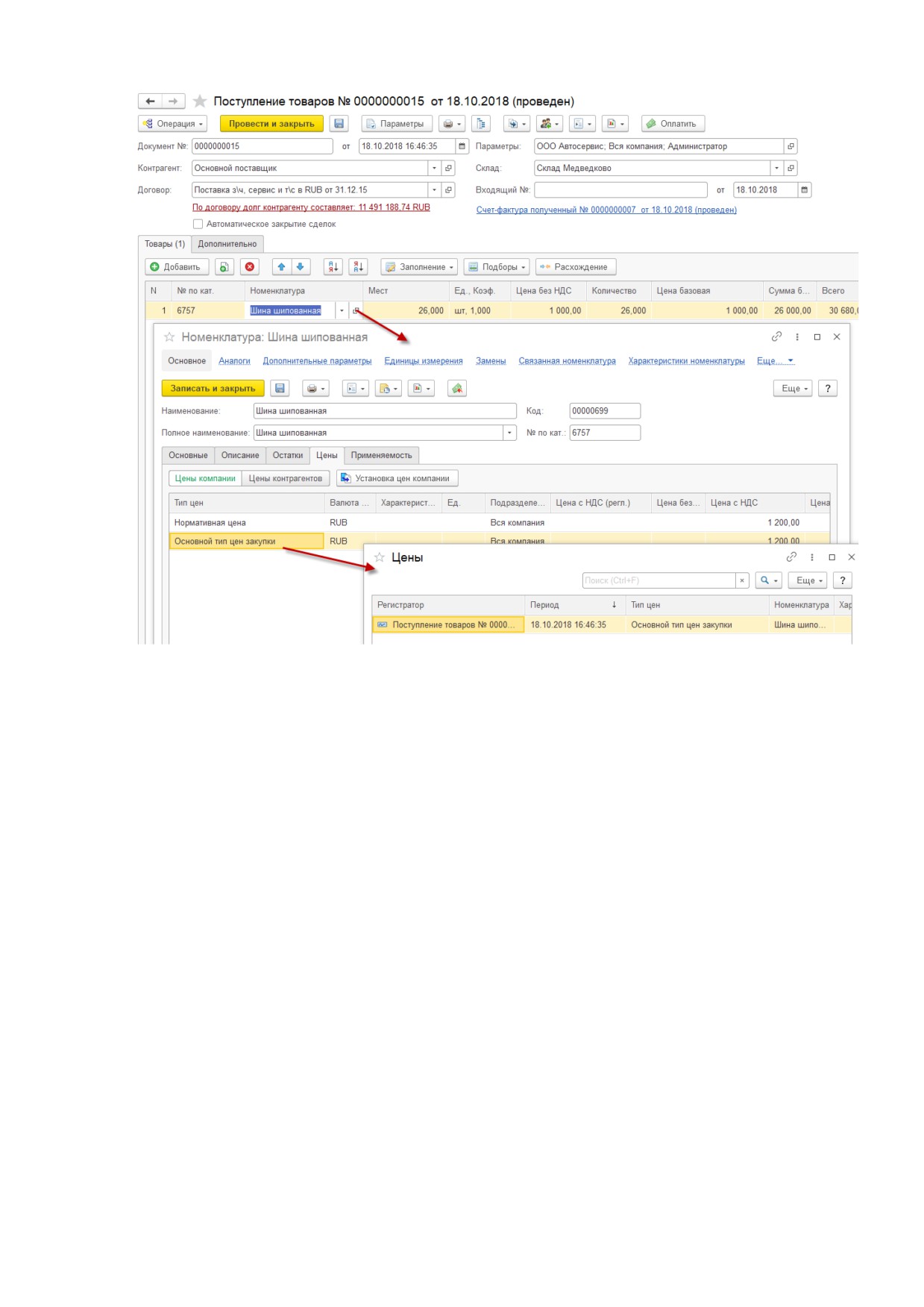Select the Нормативная цена row
The width and height of the screenshot is (924, 1307).
(x=498, y=523)
